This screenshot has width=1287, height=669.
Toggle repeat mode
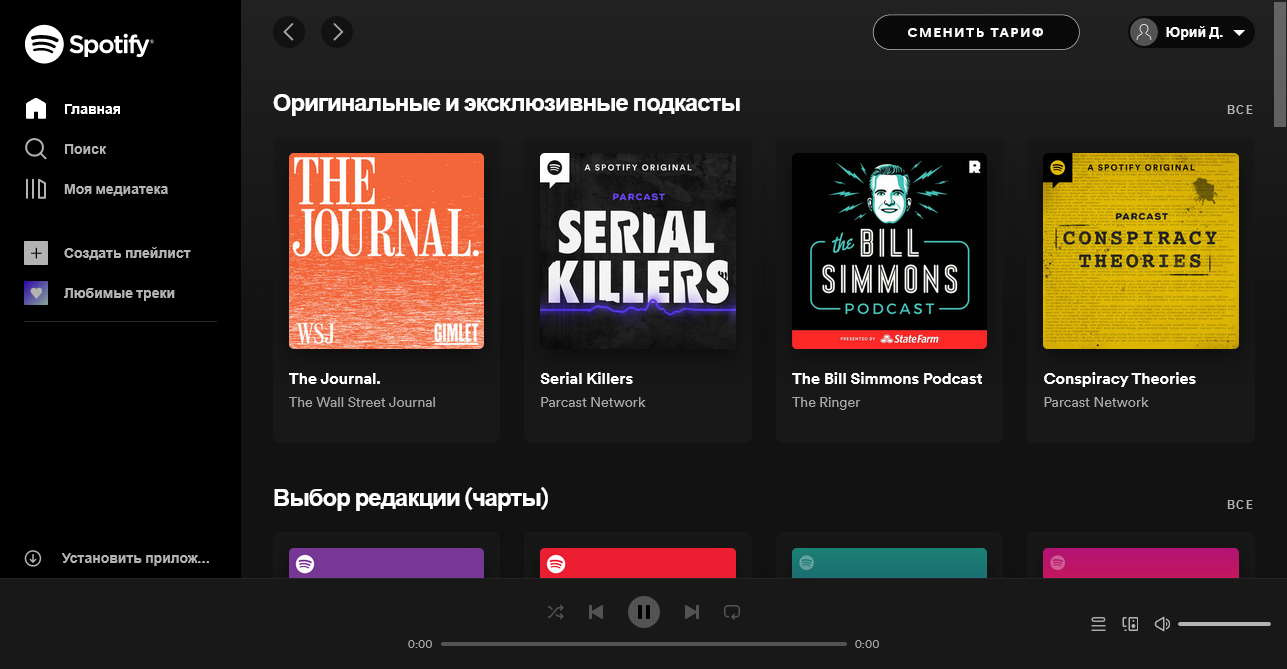tap(732, 612)
